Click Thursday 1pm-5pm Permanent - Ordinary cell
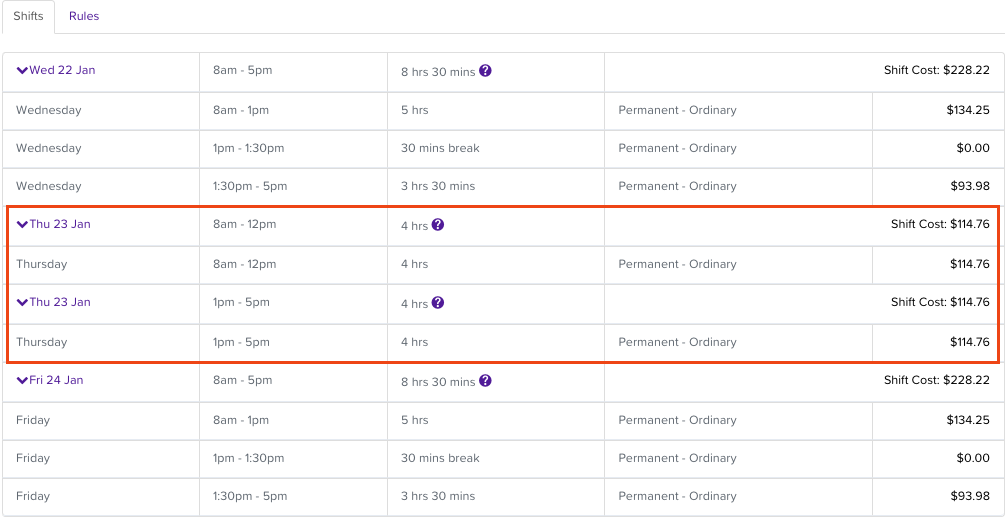 click(x=677, y=342)
